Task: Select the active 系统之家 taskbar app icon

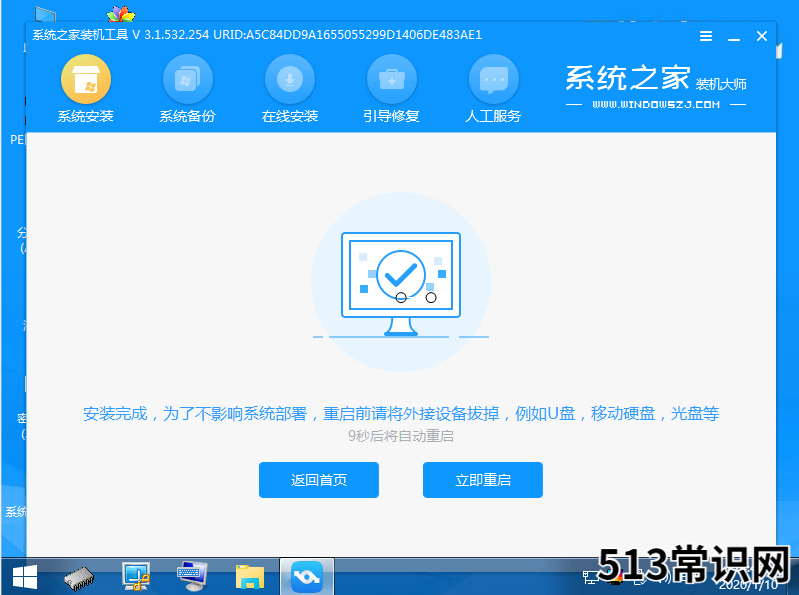Action: (x=307, y=577)
